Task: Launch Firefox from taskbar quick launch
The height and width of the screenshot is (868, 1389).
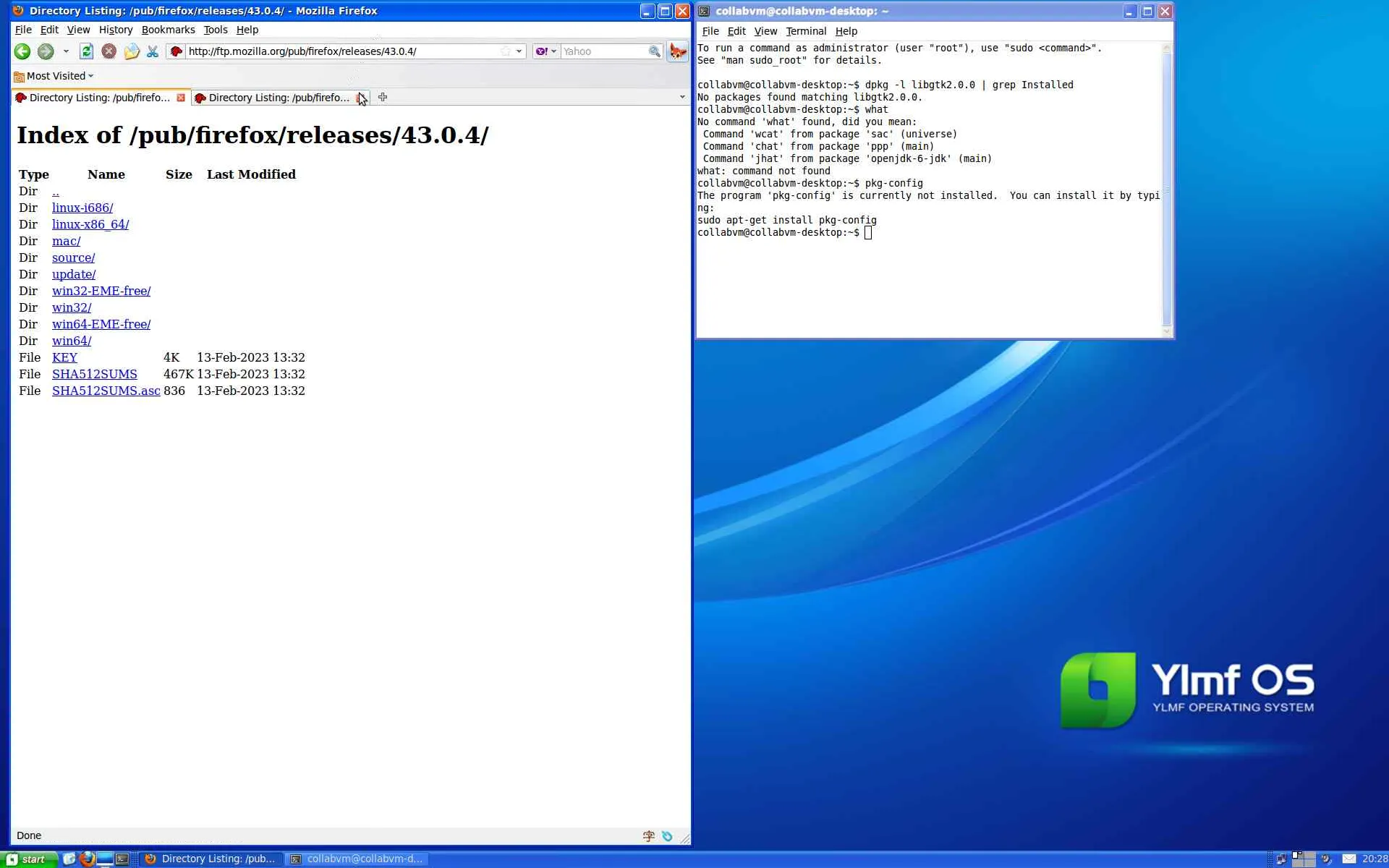Action: click(x=87, y=859)
